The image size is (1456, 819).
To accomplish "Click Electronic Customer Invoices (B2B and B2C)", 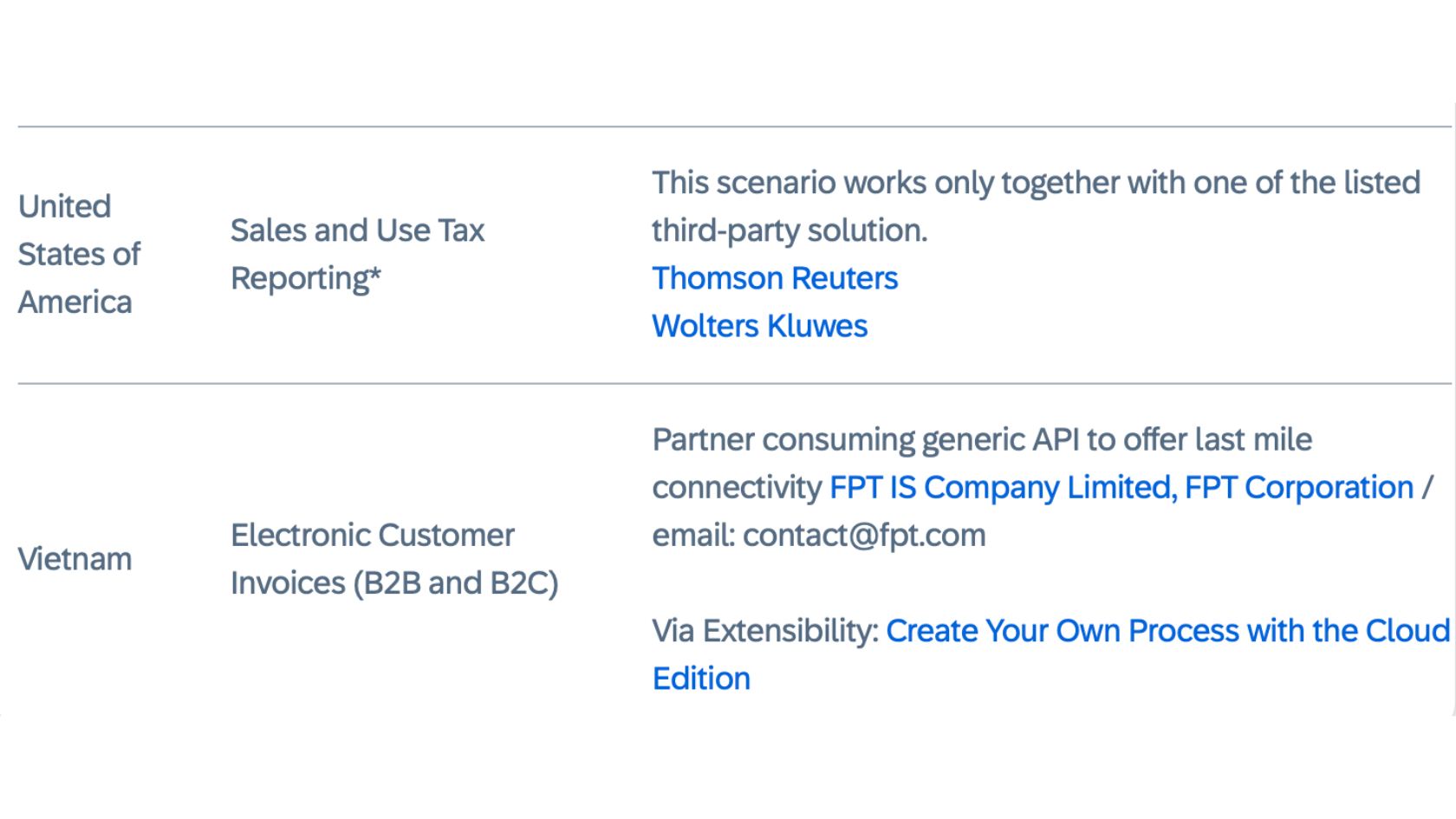I will pos(394,559).
